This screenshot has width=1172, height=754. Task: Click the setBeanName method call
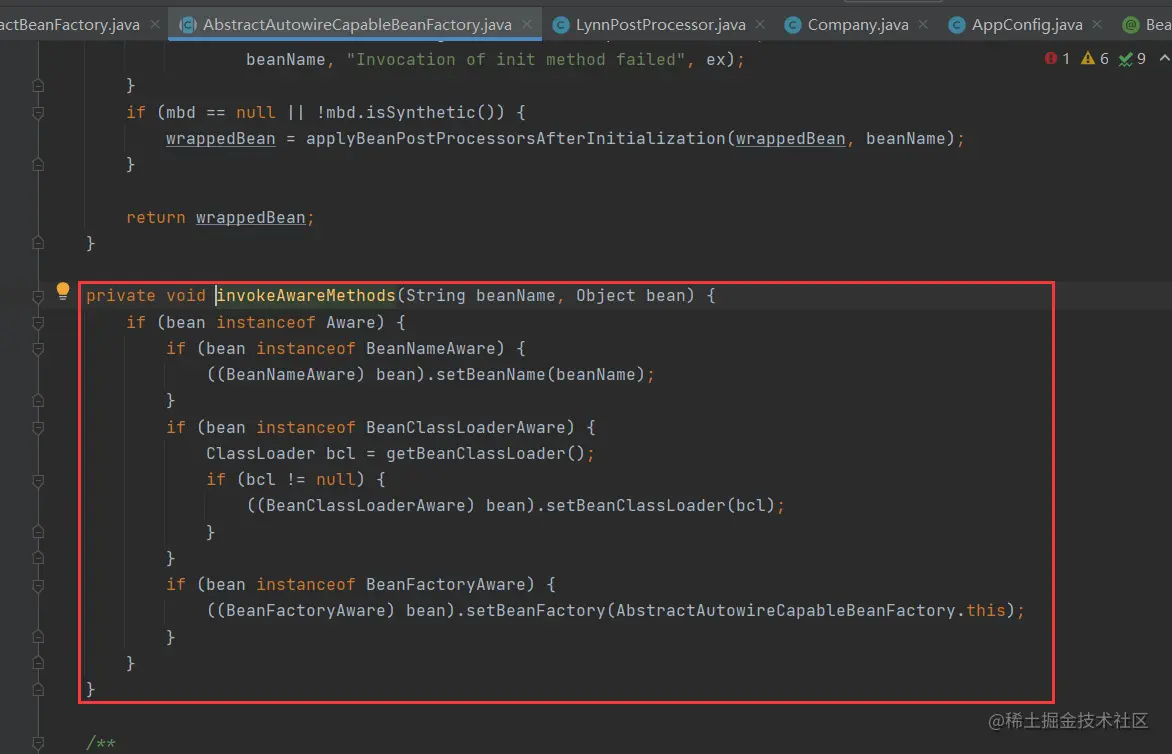pos(491,374)
